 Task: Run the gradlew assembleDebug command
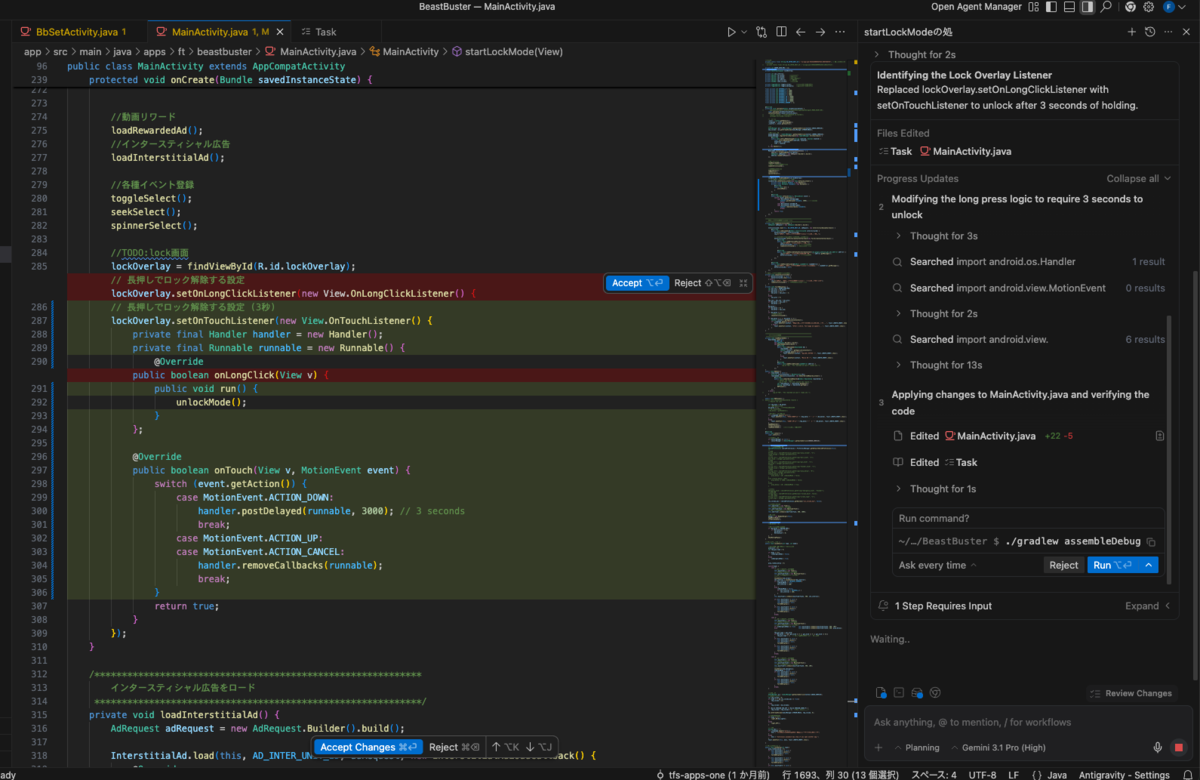pyautogui.click(x=1113, y=565)
